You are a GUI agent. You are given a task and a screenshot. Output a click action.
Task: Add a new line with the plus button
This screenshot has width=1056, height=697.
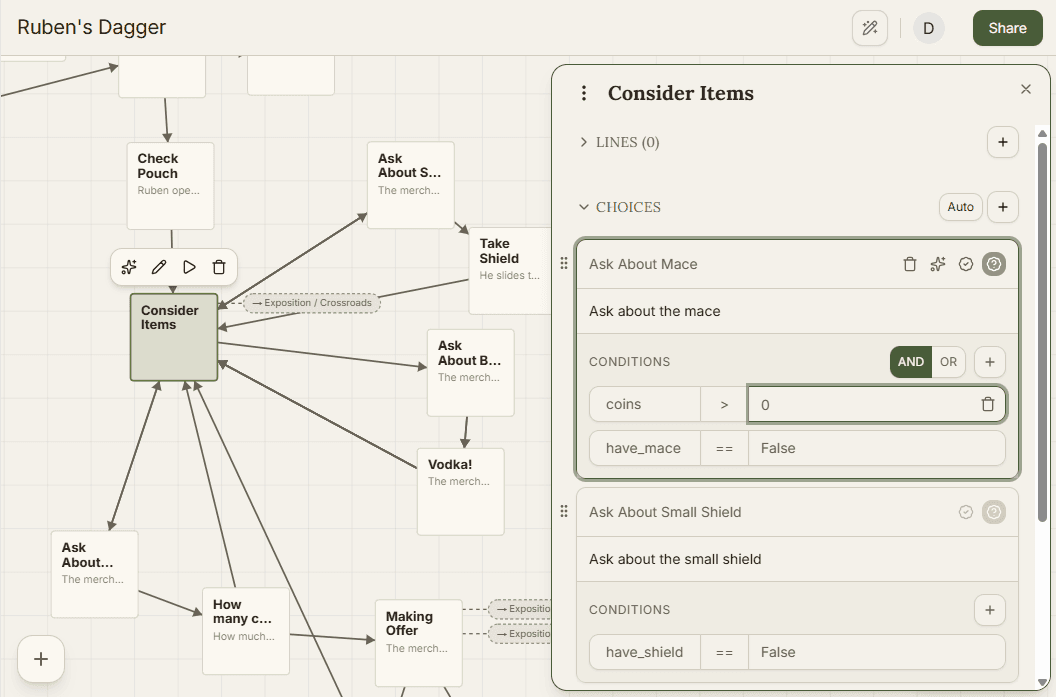(1003, 142)
